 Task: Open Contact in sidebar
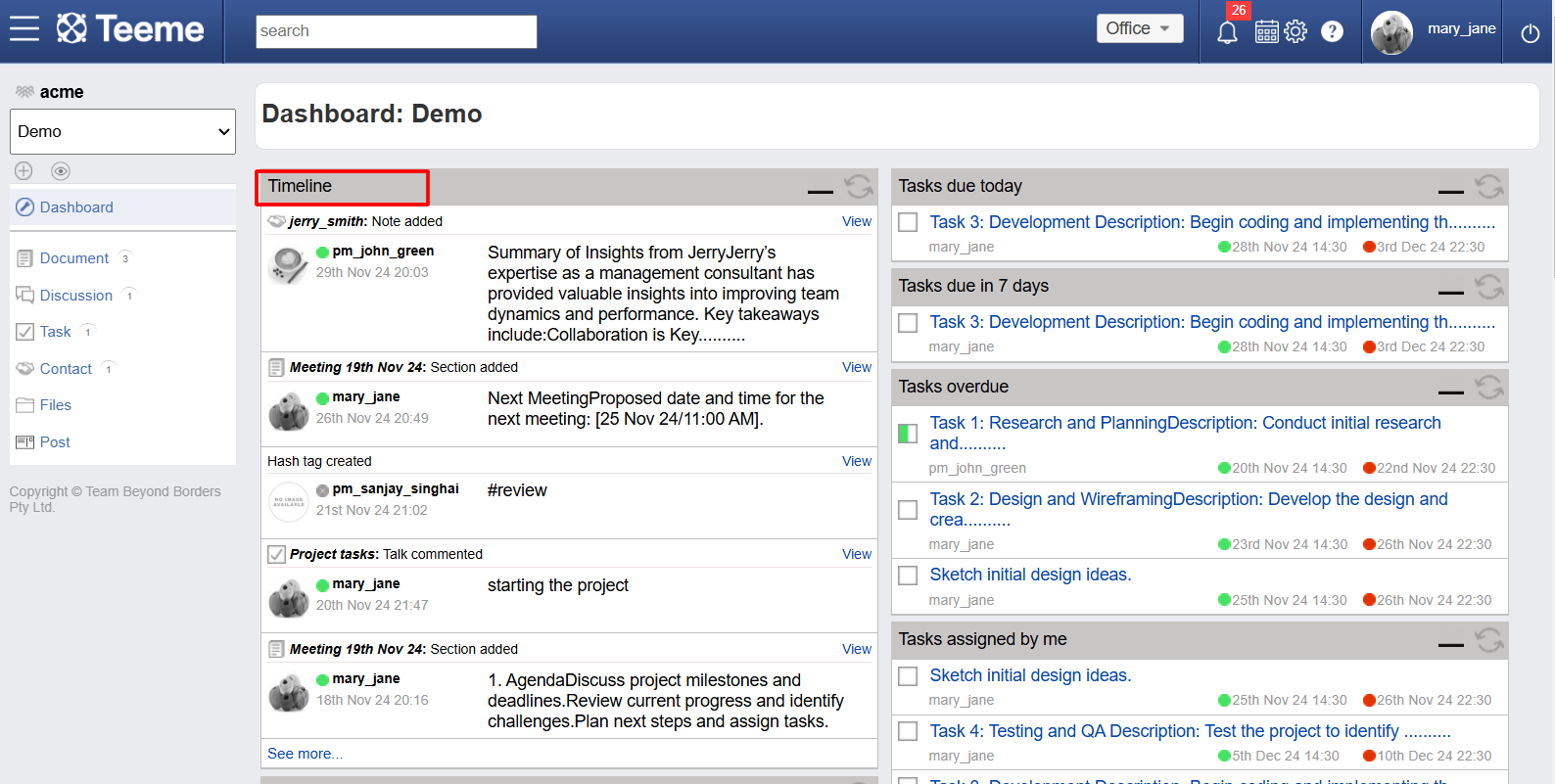coord(66,369)
